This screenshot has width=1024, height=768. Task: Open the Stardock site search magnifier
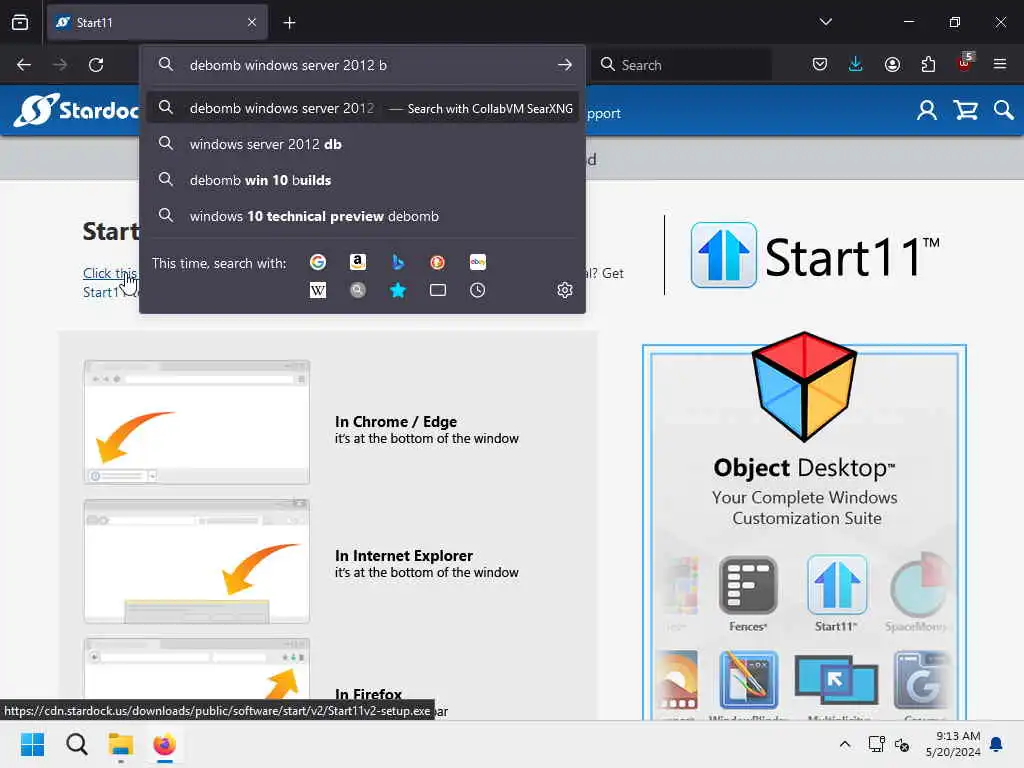1004,110
